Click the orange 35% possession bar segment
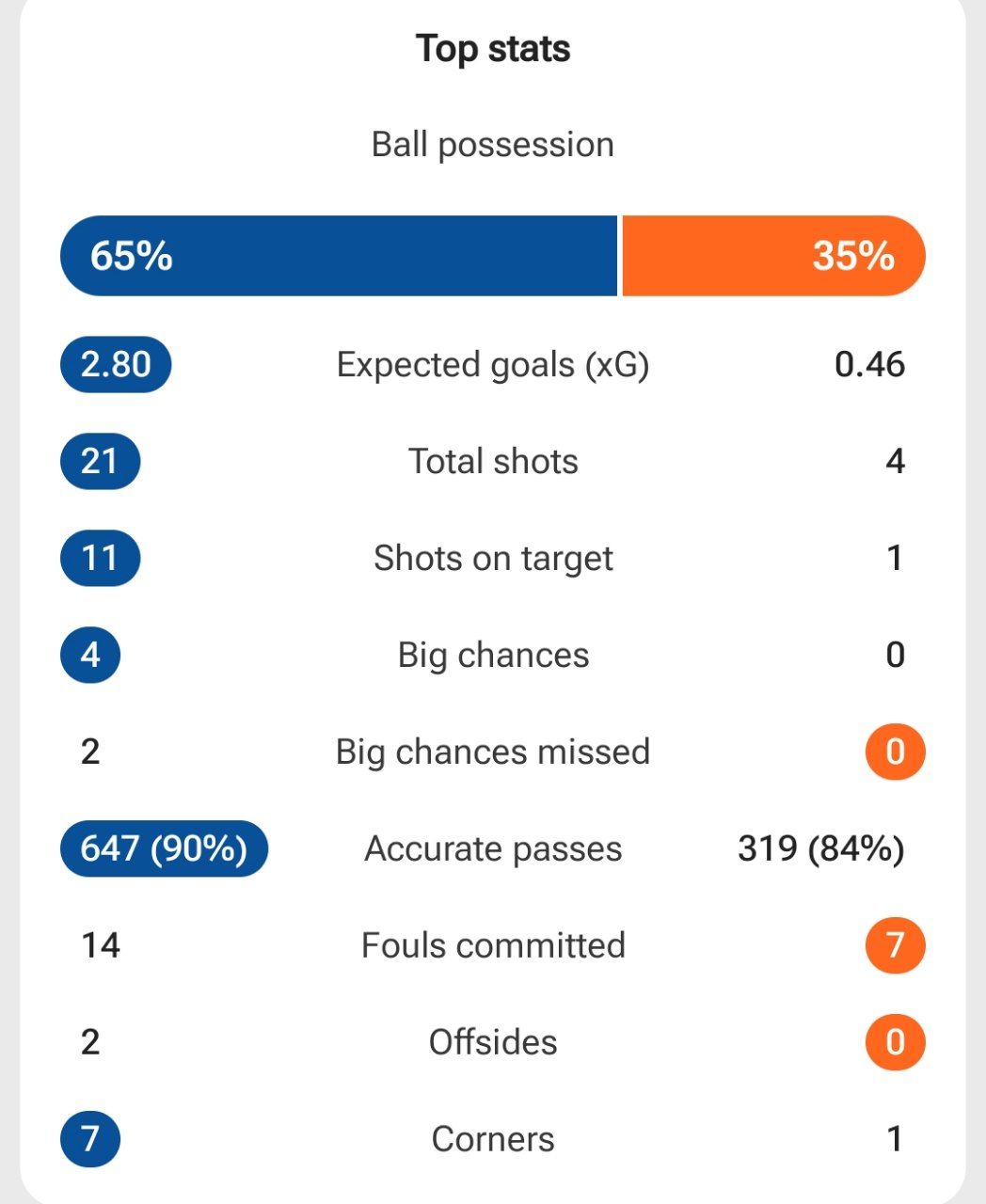986x1204 pixels. tap(773, 256)
